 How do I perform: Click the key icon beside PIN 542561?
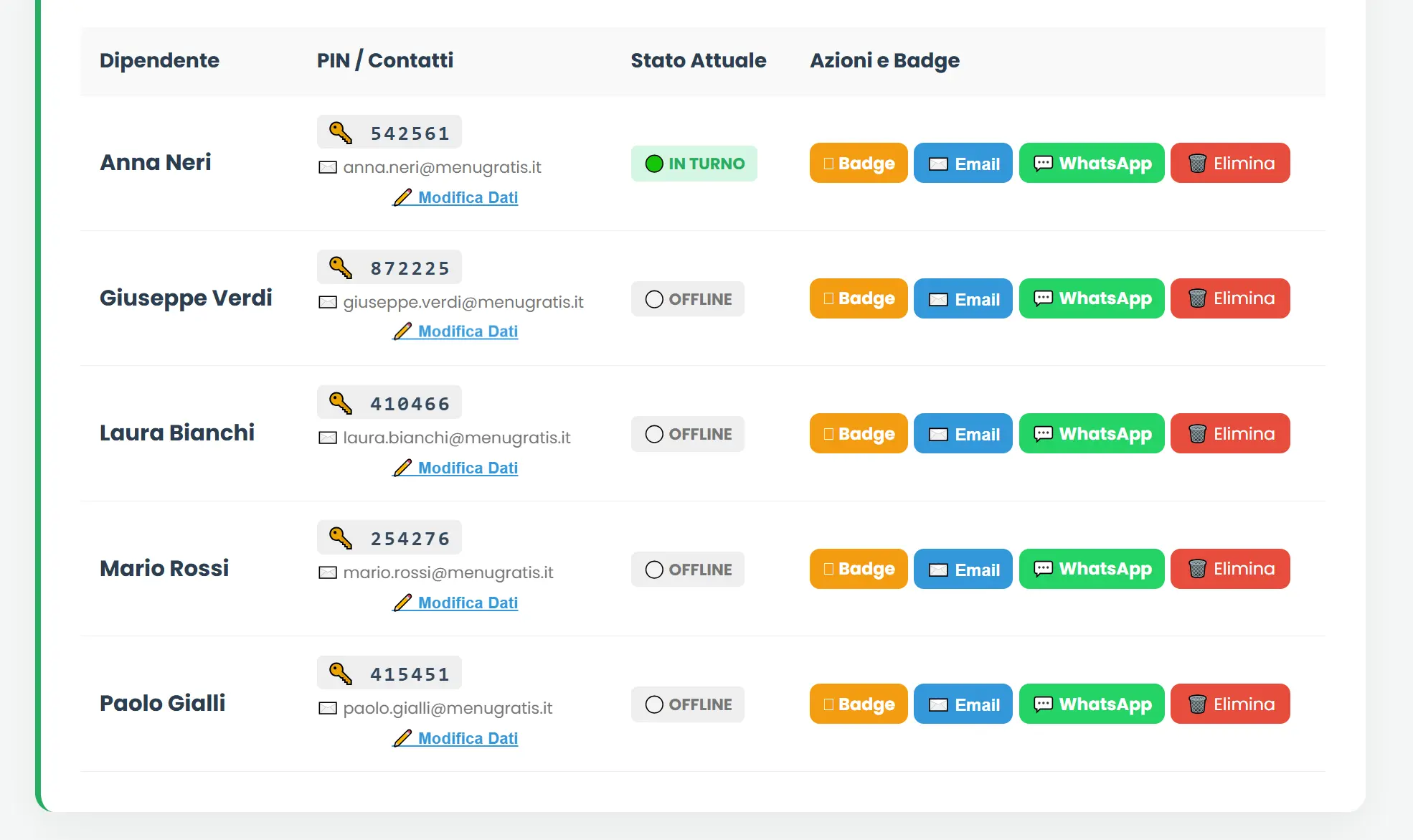(x=341, y=133)
